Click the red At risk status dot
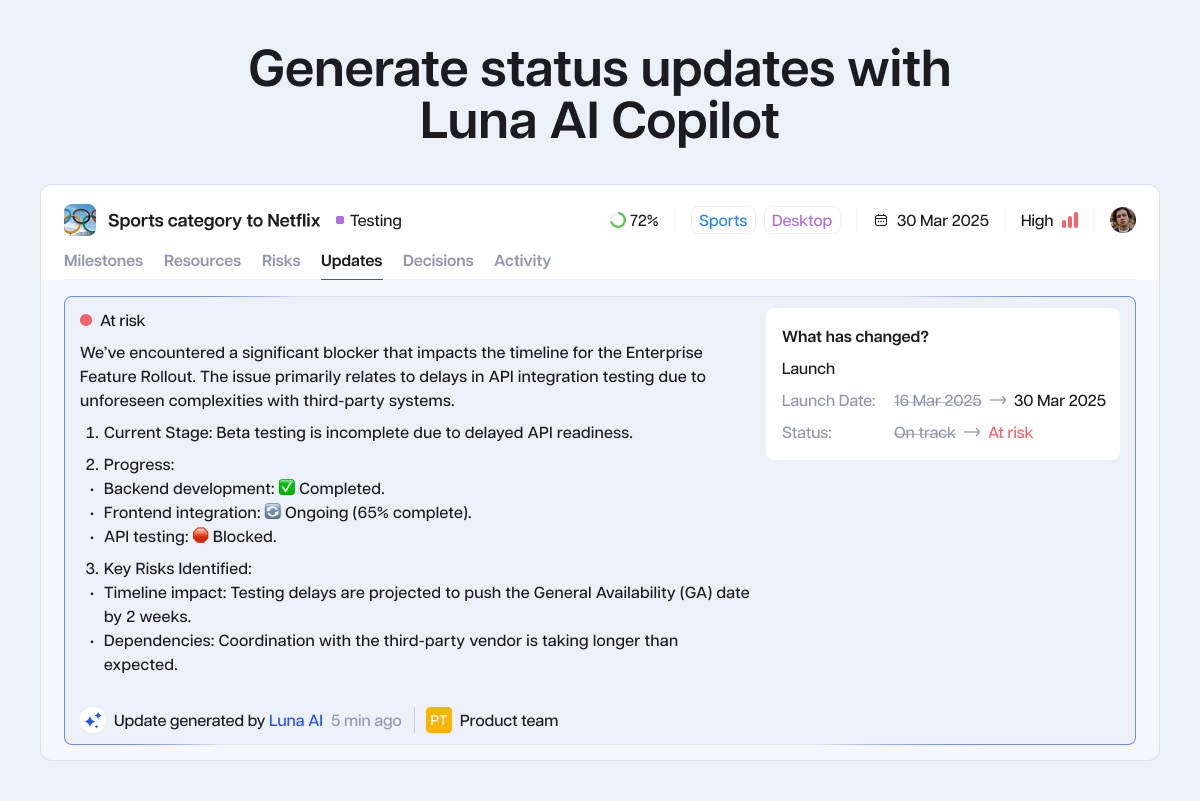This screenshot has width=1200, height=801. click(x=86, y=321)
